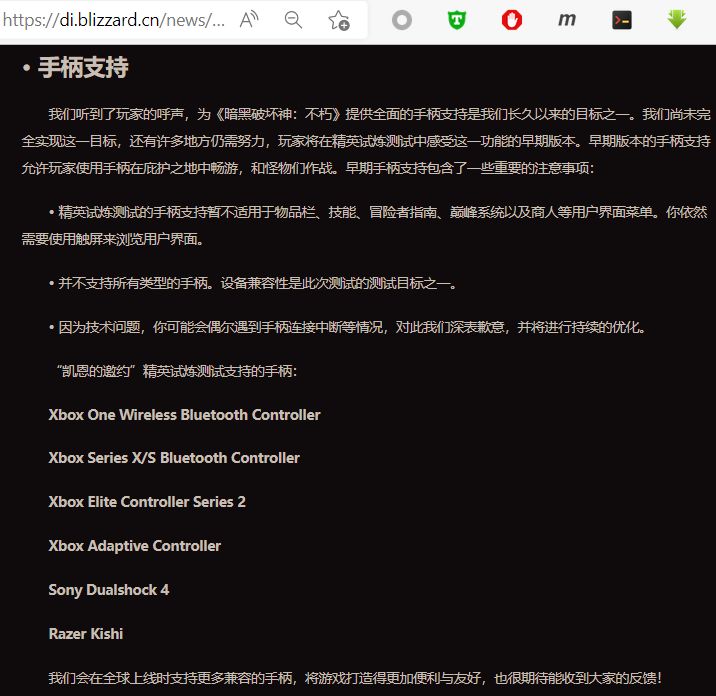The image size is (716, 696).
Task: Click closing line 我们会在全球上线时支持更多兼容的手柄
Action: pos(355,678)
